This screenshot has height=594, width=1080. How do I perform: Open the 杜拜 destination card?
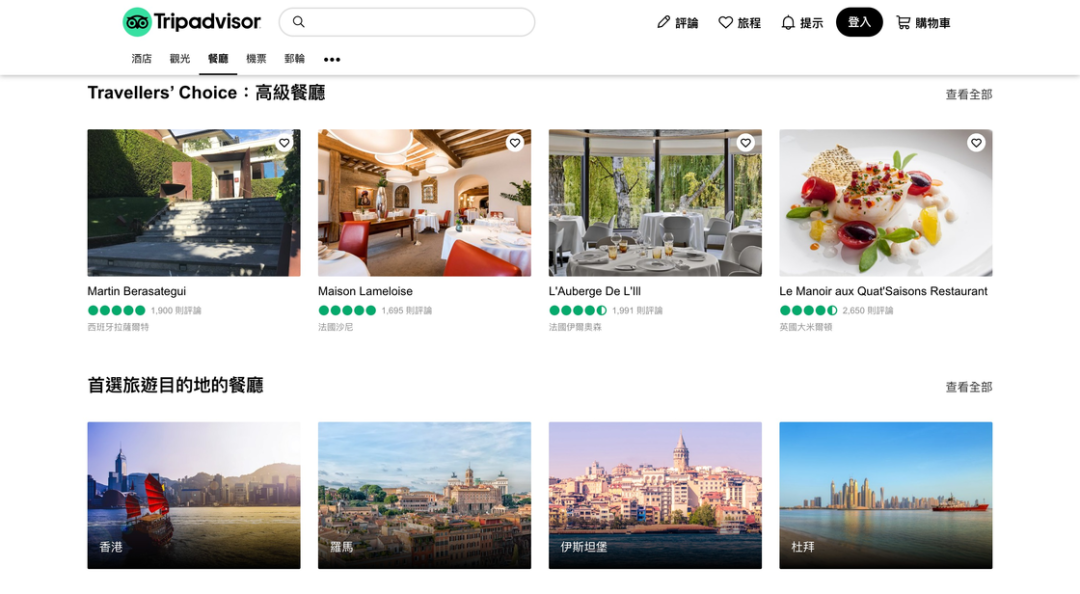tap(886, 495)
